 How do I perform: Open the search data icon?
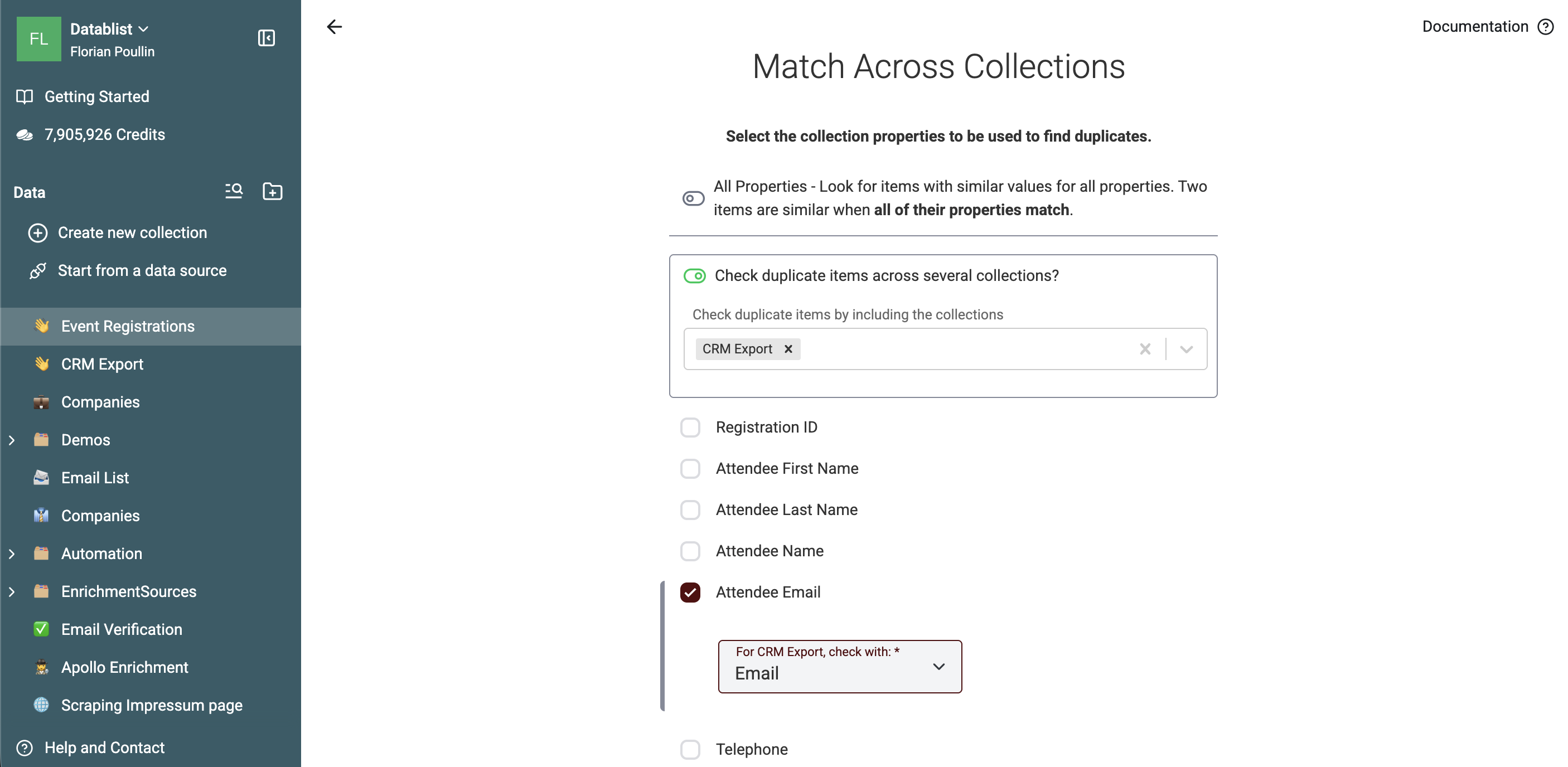point(234,191)
